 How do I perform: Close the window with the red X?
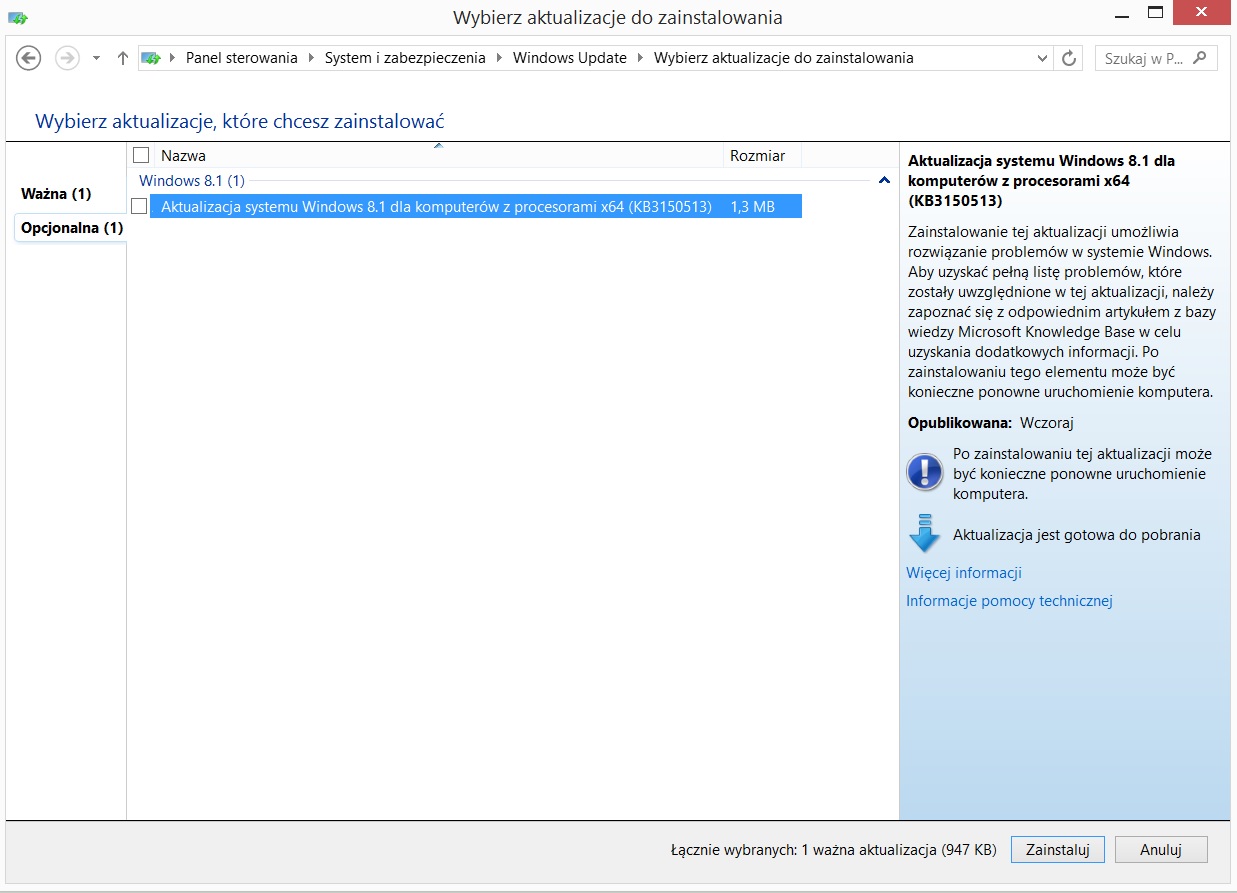[1202, 13]
